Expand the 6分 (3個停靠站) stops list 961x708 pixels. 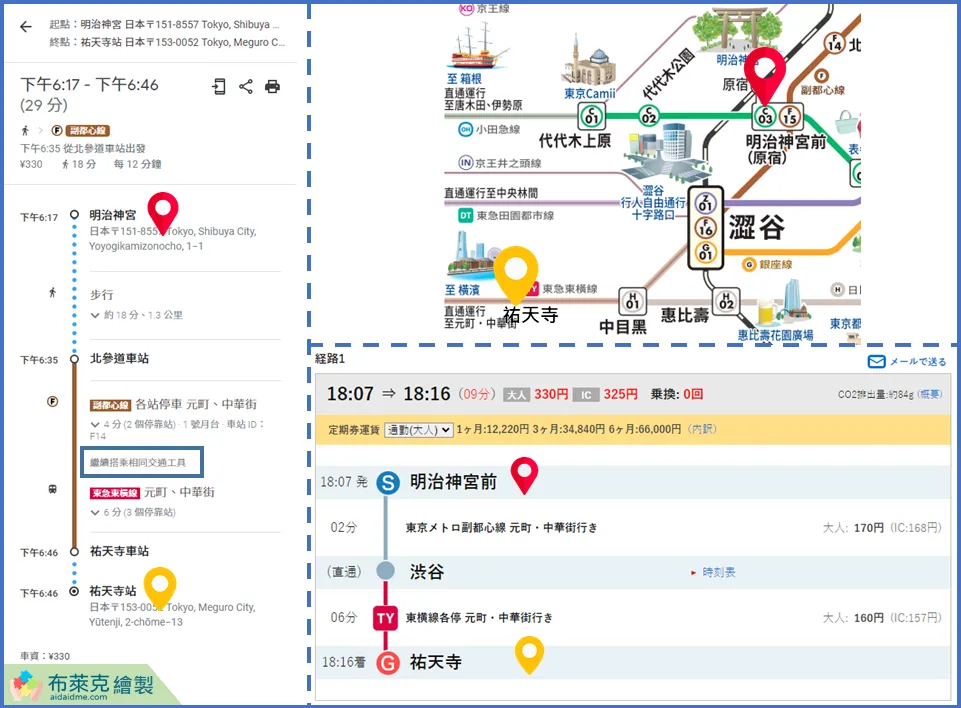[x=132, y=512]
